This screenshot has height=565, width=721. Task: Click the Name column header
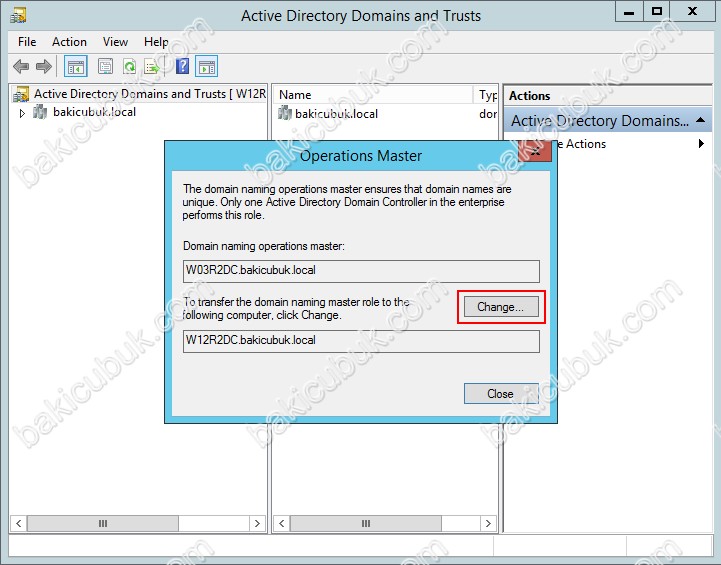tap(373, 95)
